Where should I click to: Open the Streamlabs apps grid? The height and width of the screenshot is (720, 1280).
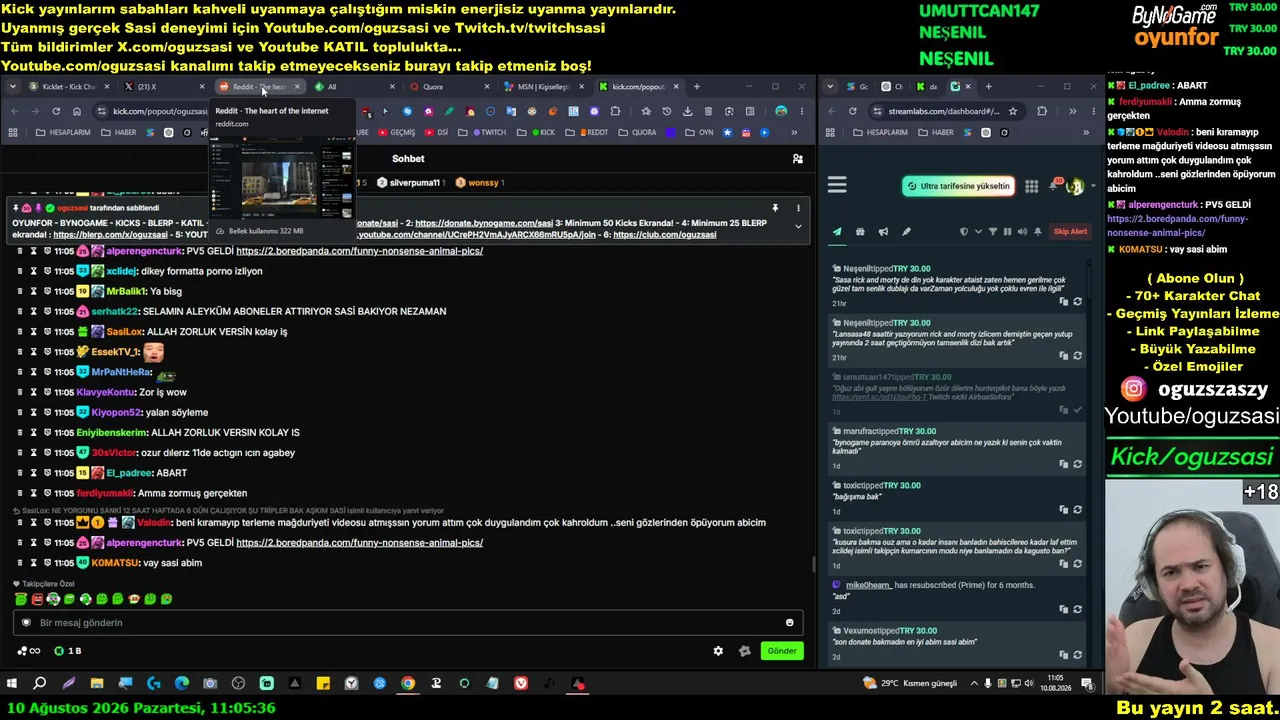tap(1031, 186)
